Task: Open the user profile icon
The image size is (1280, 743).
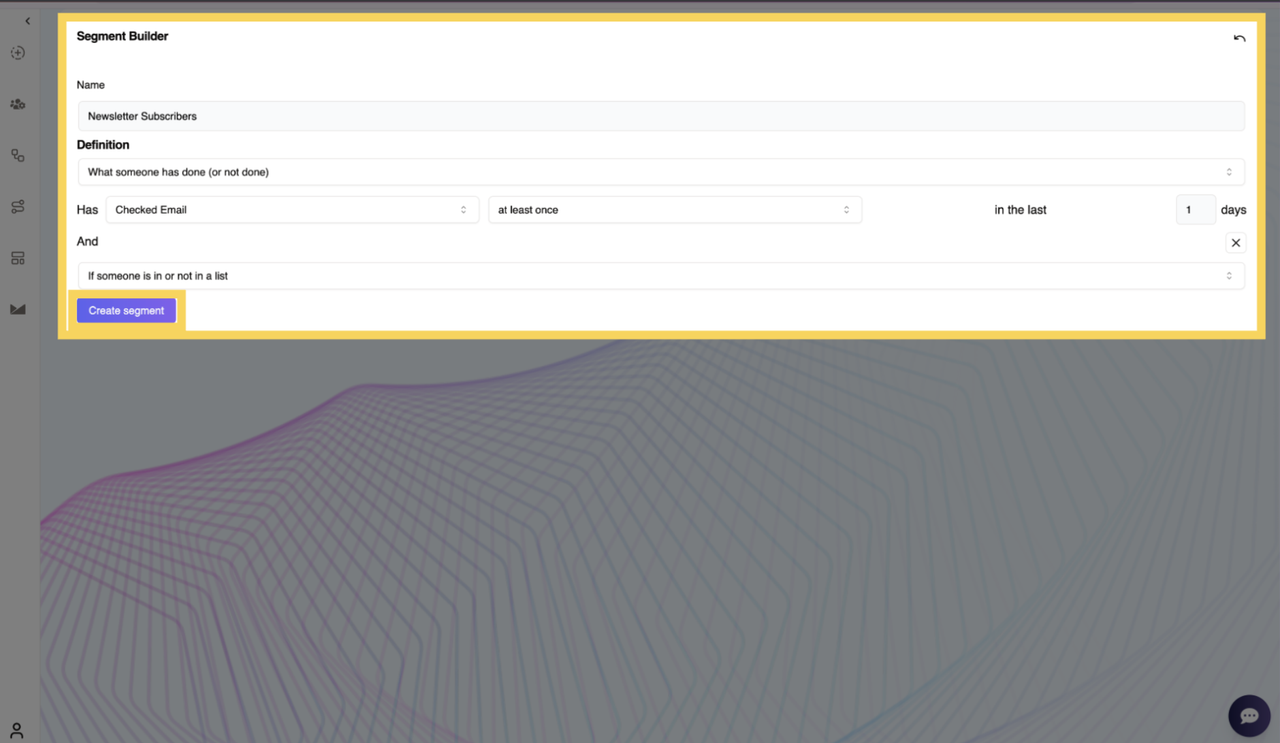Action: coord(17,731)
